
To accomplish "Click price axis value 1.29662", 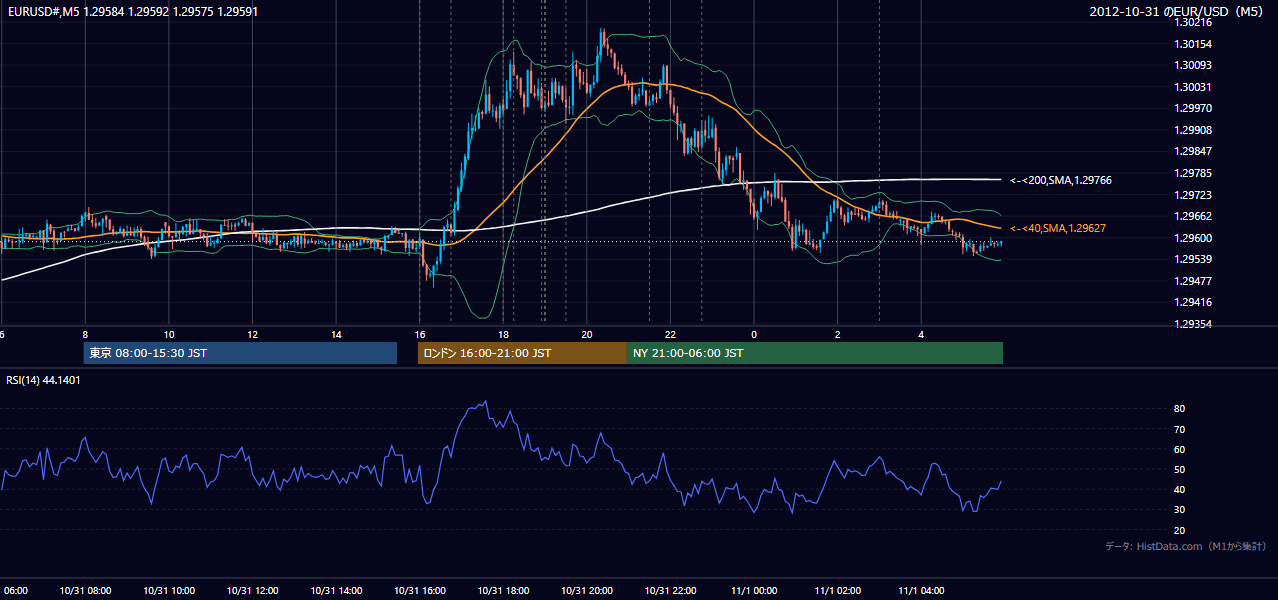I will click(1194, 216).
